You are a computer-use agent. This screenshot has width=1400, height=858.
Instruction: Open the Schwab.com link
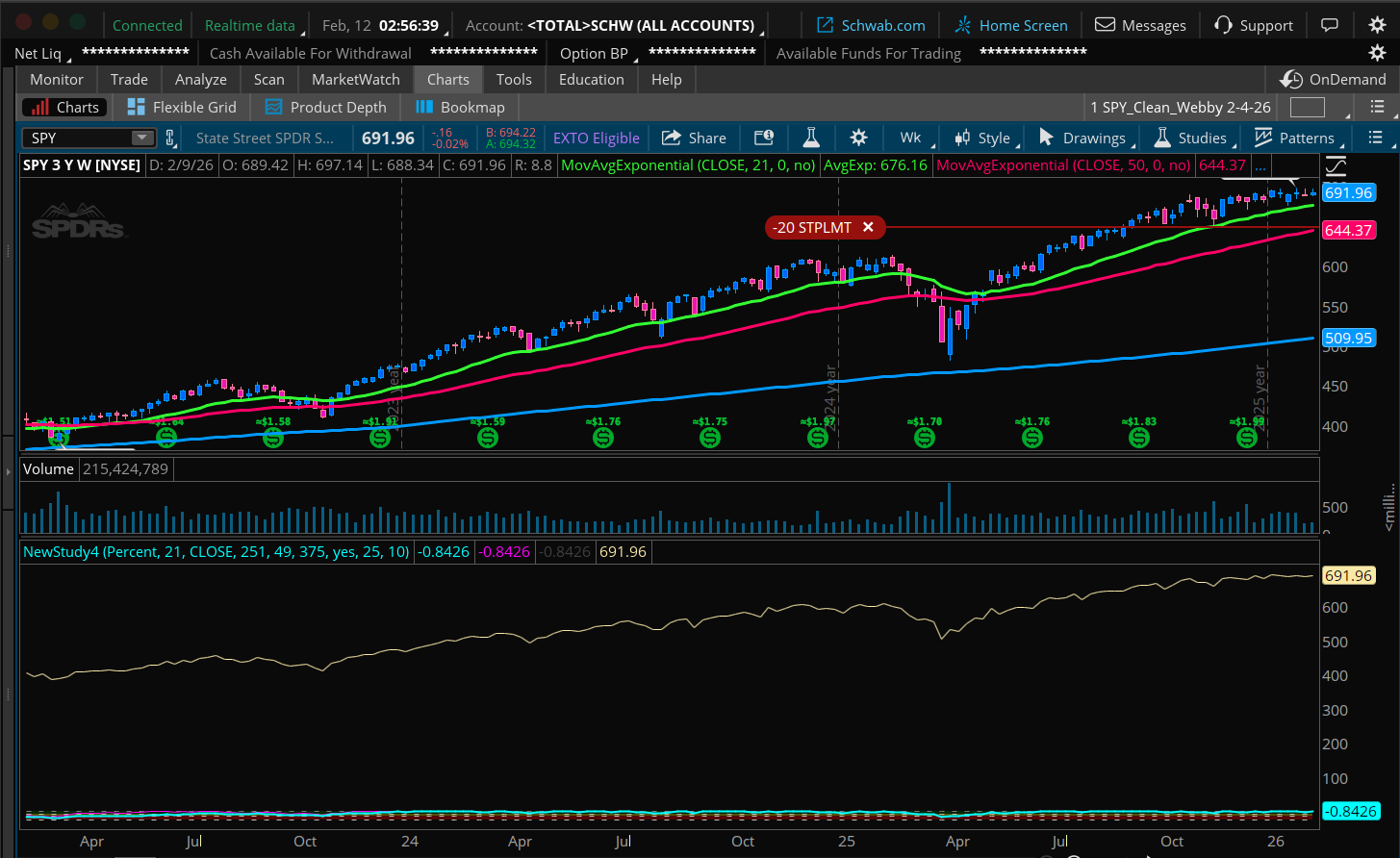tap(872, 25)
